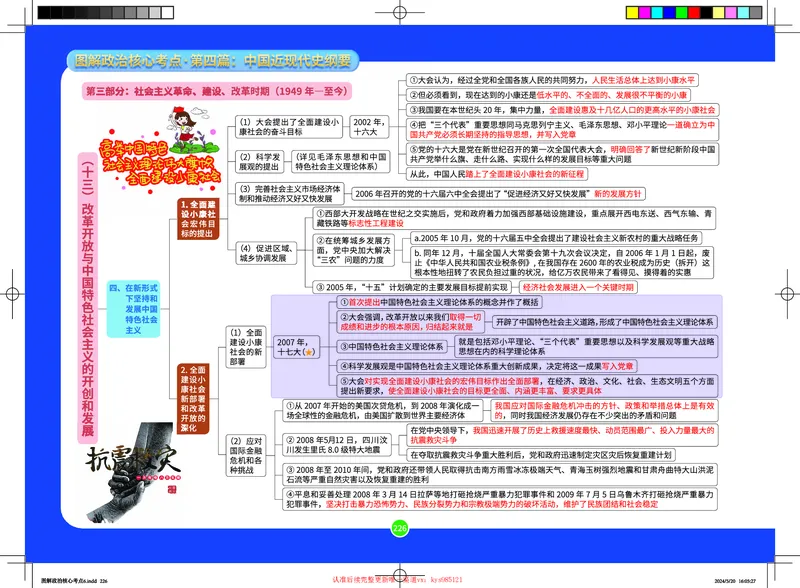Image resolution: width=800 pixels, height=588 pixels.
Task: Click the bottom-center registration crosshair
Action: pyautogui.click(x=398, y=573)
